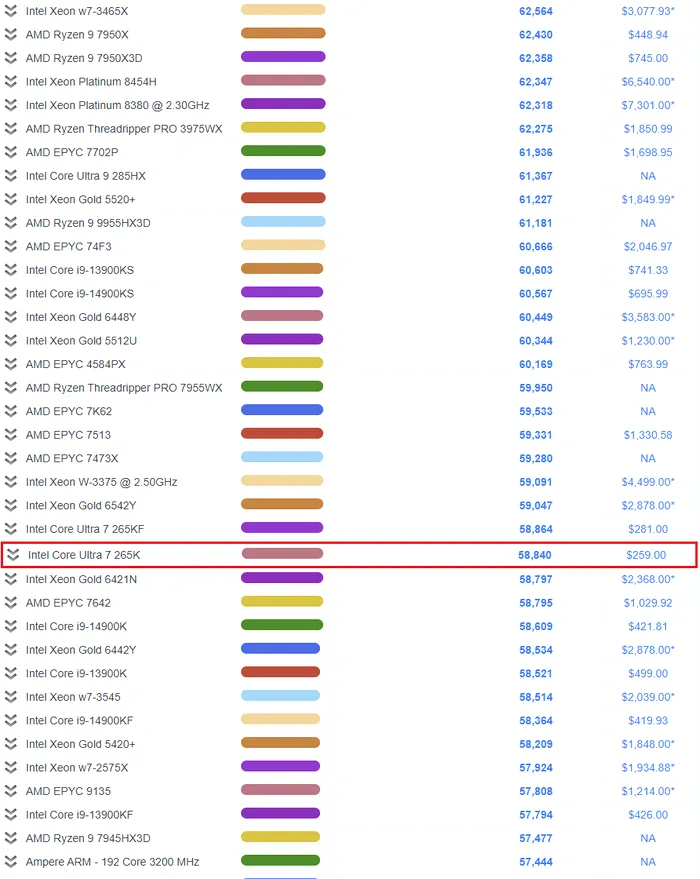This screenshot has height=879, width=700.
Task: Open the AMD EPYC 74F3 link
Action: click(x=68, y=247)
